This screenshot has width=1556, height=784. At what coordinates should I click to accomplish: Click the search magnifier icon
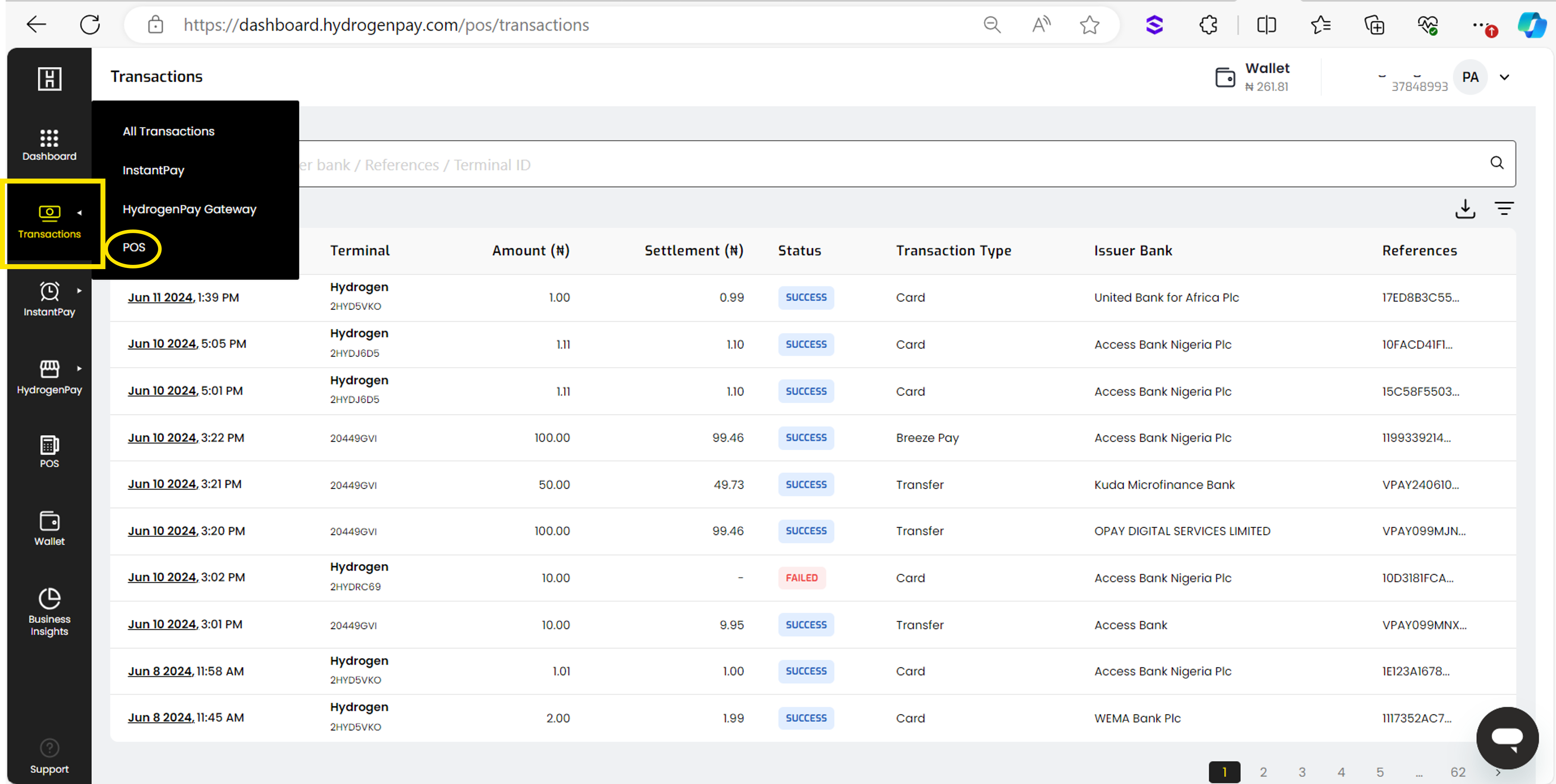pyautogui.click(x=1496, y=163)
